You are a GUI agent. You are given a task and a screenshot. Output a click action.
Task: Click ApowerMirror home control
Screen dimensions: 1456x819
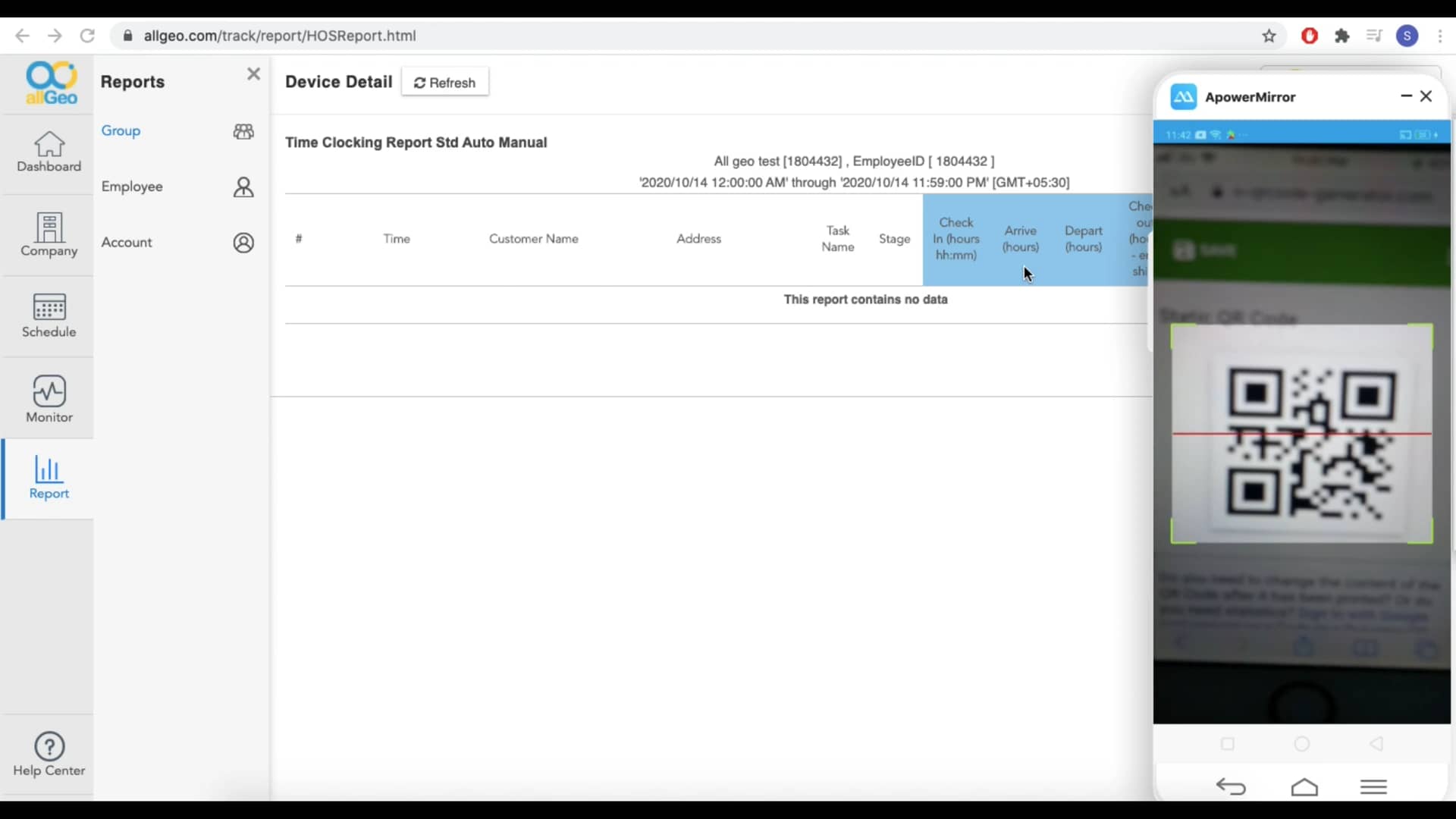coord(1304,786)
